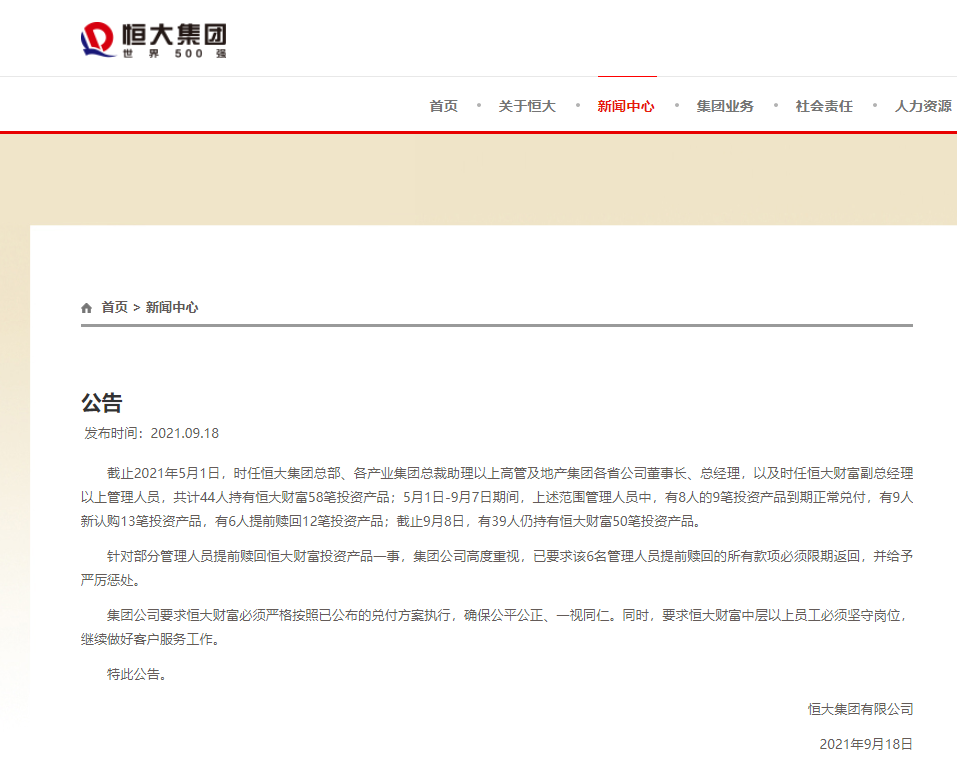The width and height of the screenshot is (957, 762).
Task: Click the home icon in the breadcrumb
Action: click(87, 308)
